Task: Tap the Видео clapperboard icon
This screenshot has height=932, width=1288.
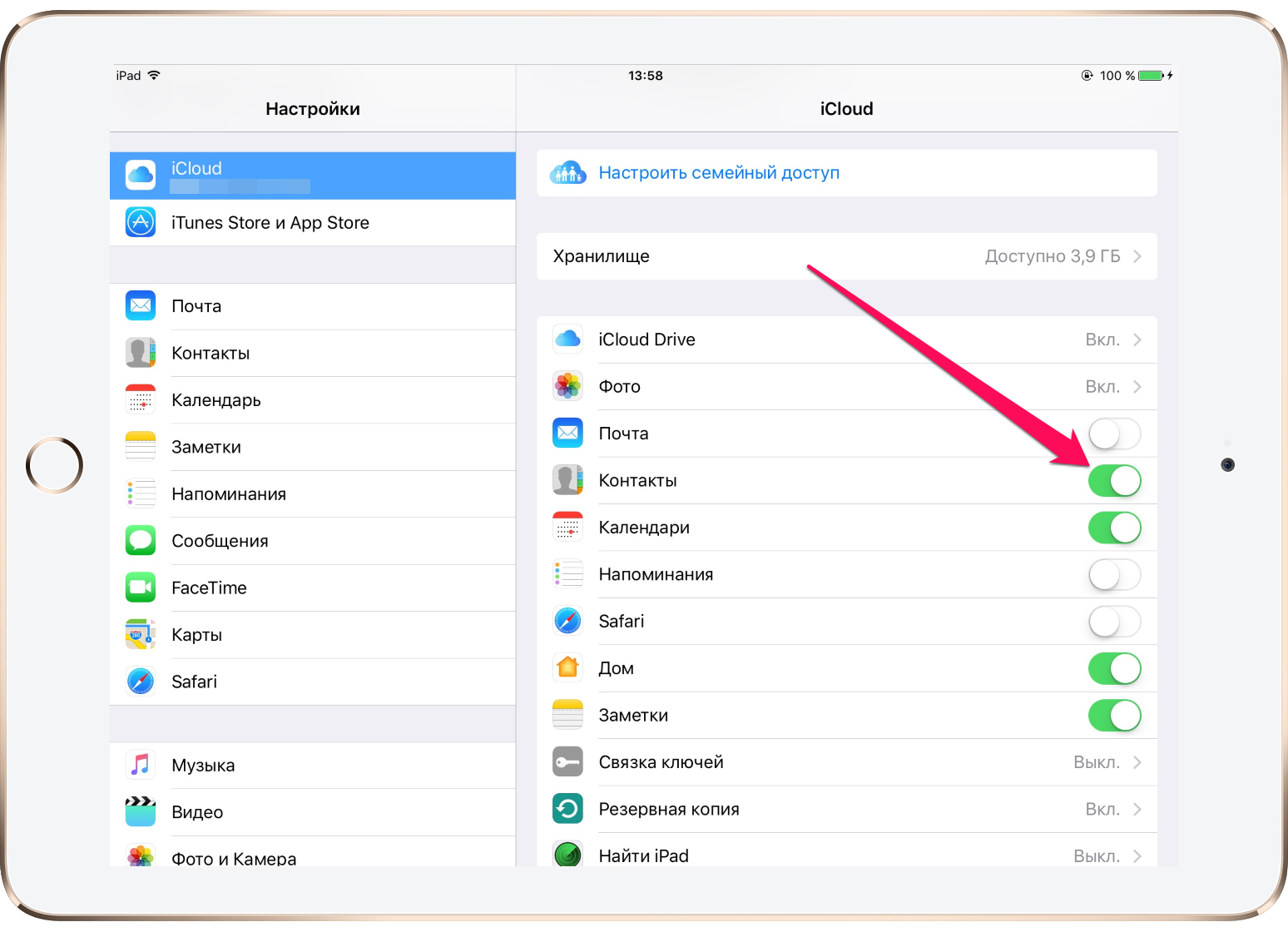Action: point(141,811)
